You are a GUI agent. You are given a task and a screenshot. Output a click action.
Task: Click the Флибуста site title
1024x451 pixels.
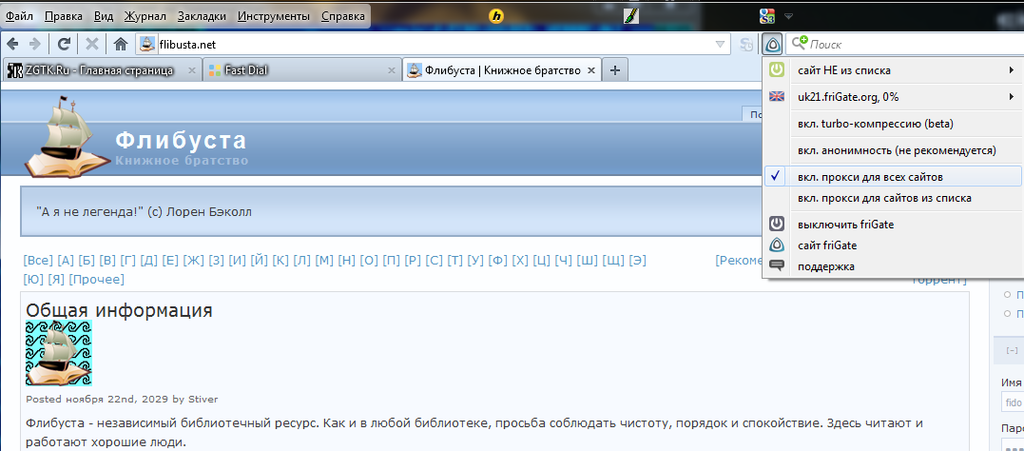click(181, 140)
